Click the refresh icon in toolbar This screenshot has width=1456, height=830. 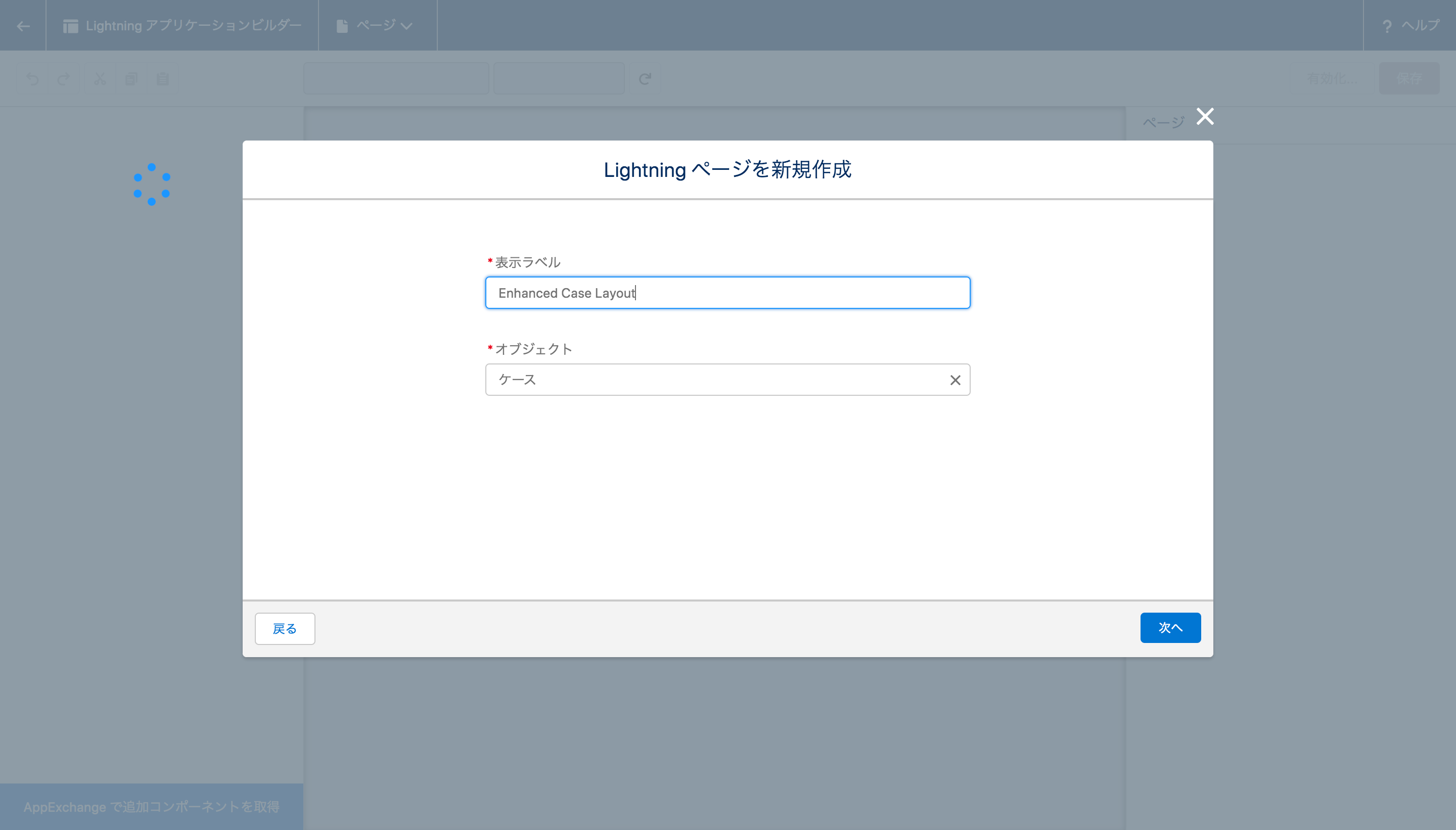point(645,79)
